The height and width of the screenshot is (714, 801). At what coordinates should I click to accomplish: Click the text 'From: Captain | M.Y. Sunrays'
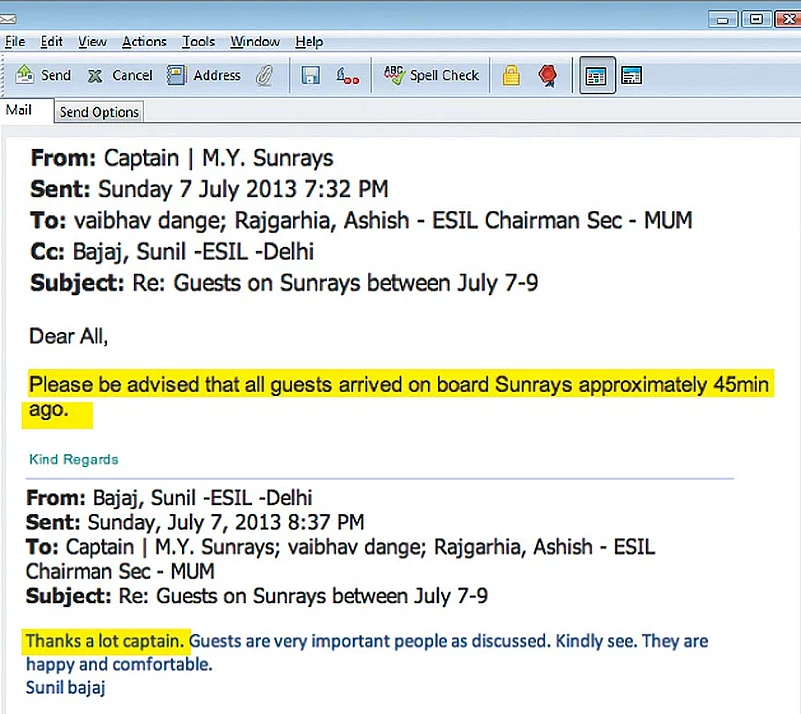tap(182, 158)
